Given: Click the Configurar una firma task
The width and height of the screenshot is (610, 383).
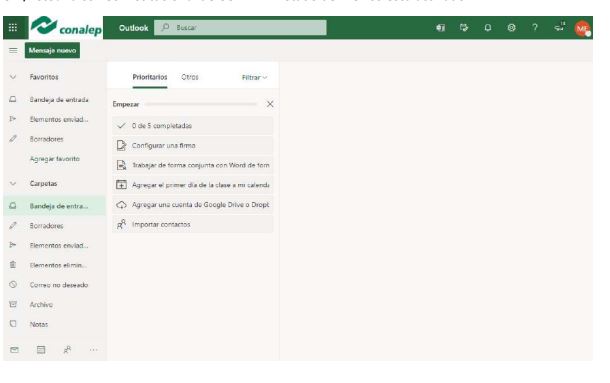Looking at the screenshot, I should [193, 146].
